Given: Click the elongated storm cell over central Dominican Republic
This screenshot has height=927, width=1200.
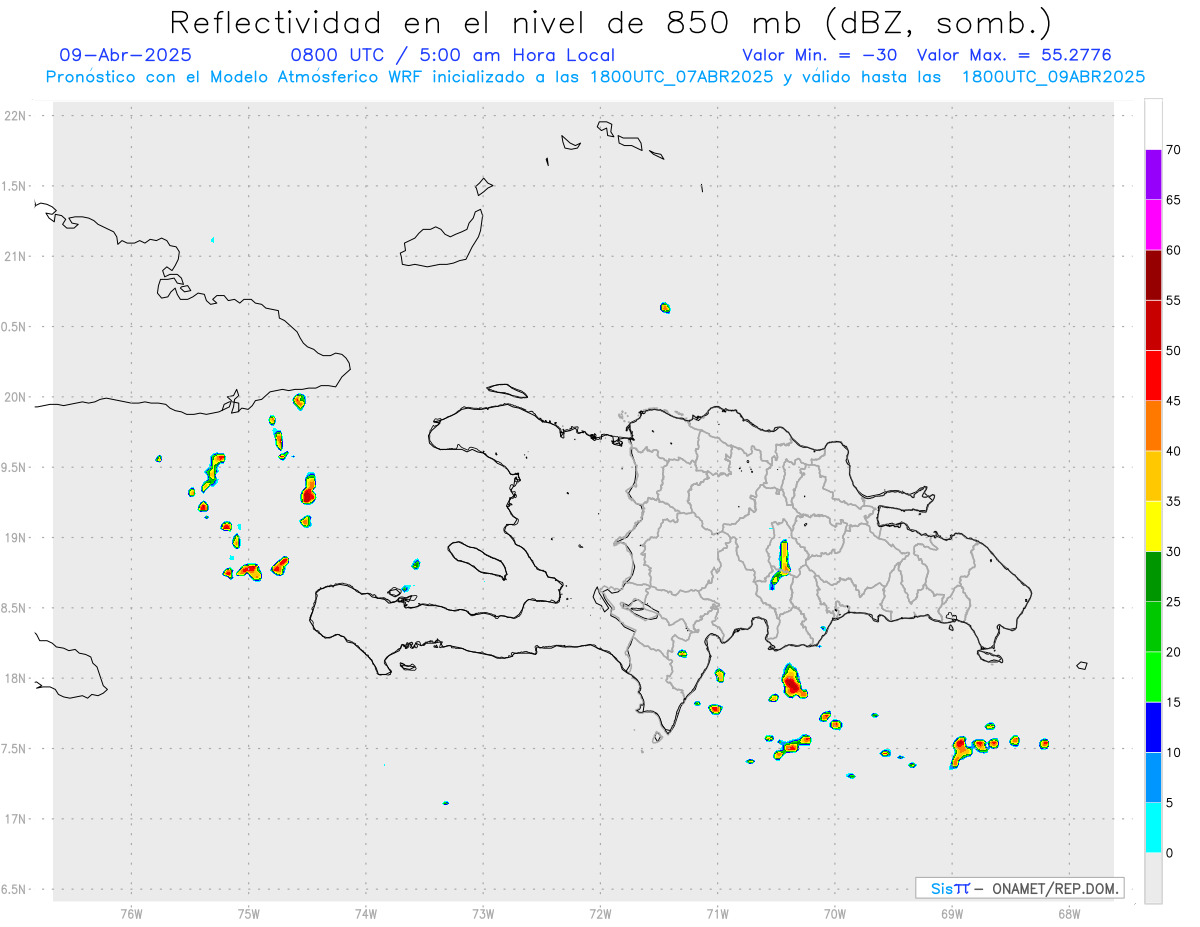Looking at the screenshot, I should tap(782, 563).
